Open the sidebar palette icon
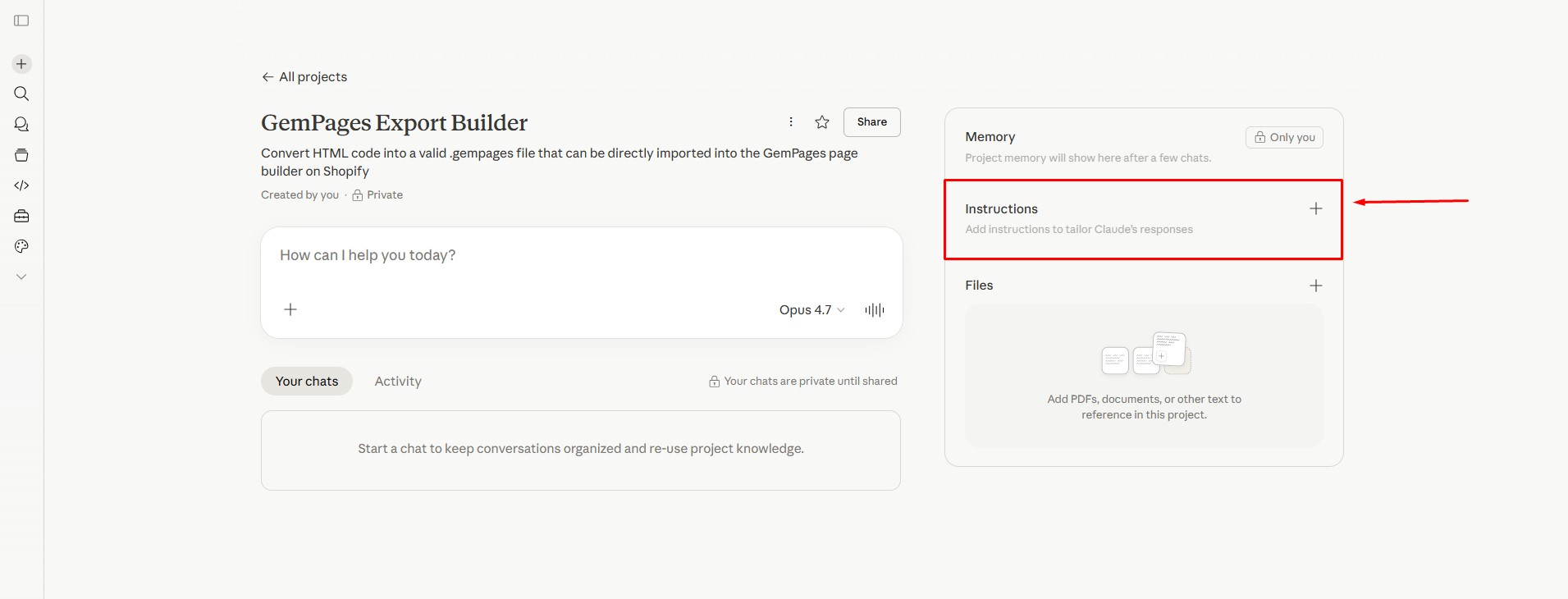Viewport: 1568px width, 599px height. coord(21,246)
